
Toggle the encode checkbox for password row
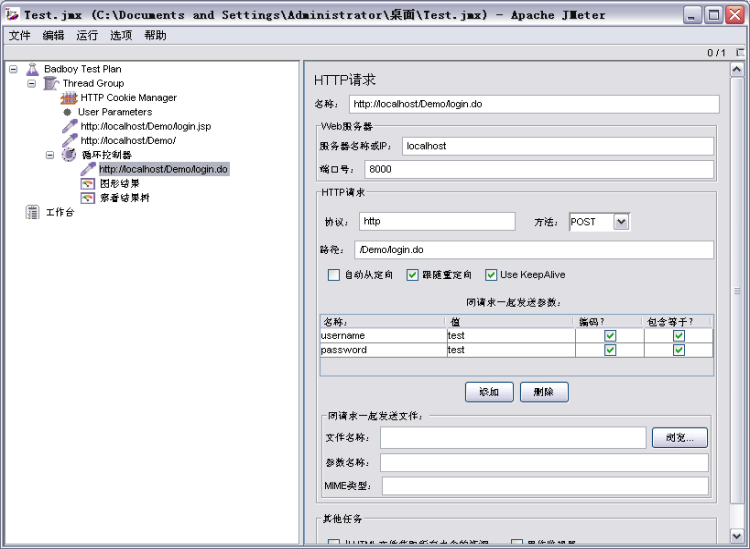[610, 350]
